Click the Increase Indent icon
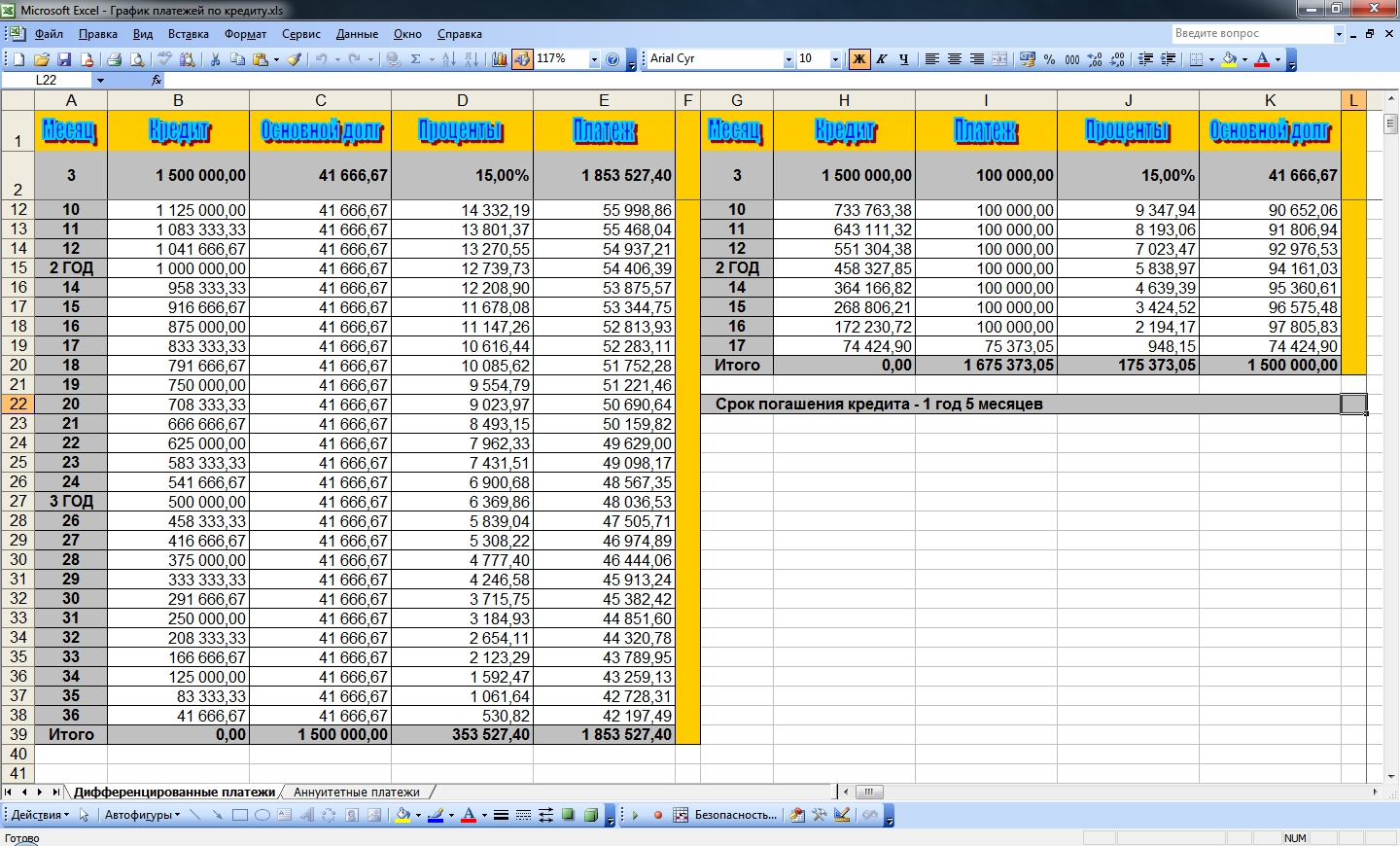The width and height of the screenshot is (1400, 846). pos(1169,59)
